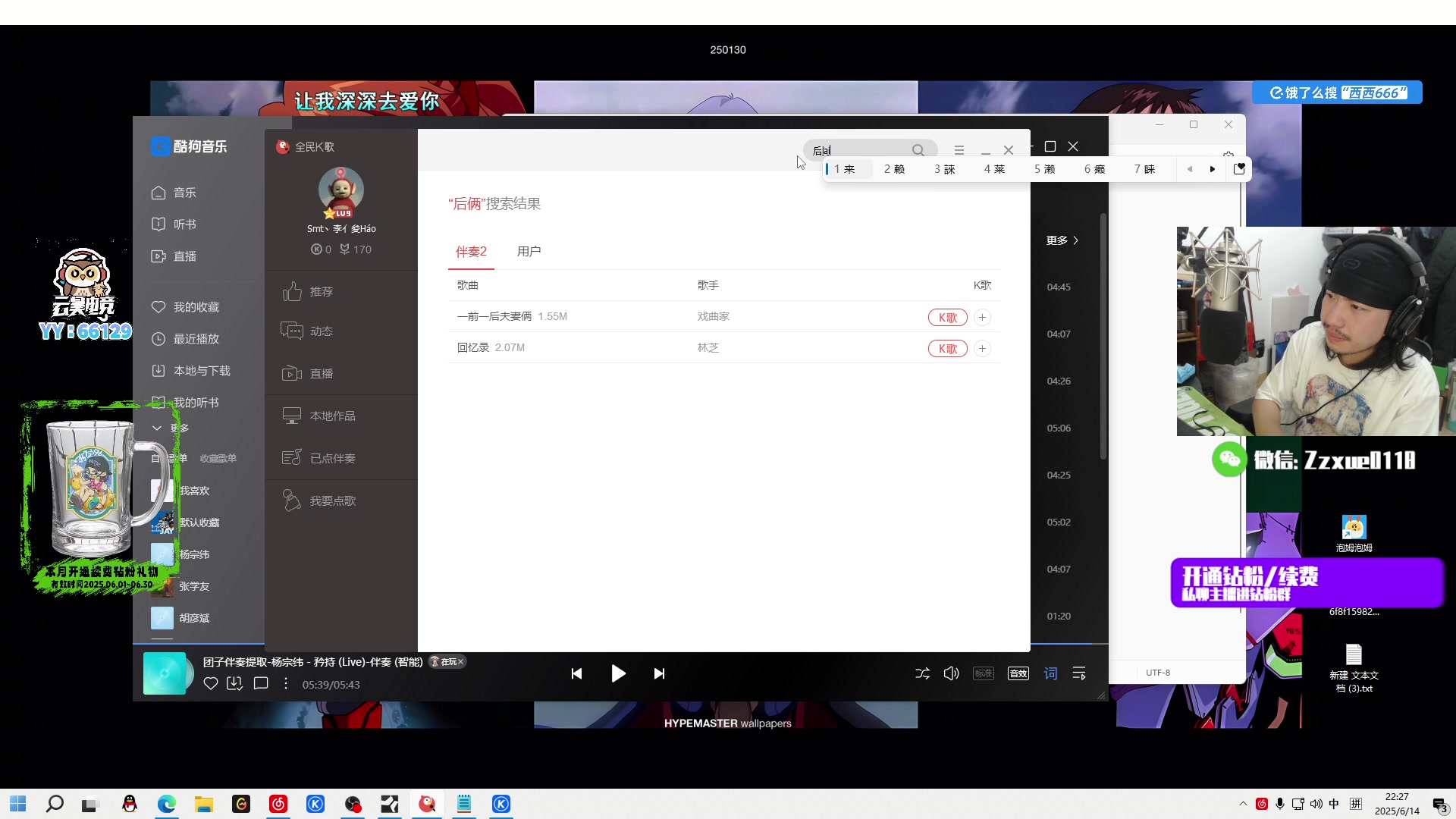Select IME candidate 2 赖
This screenshot has width=1456, height=819.
pos(894,169)
